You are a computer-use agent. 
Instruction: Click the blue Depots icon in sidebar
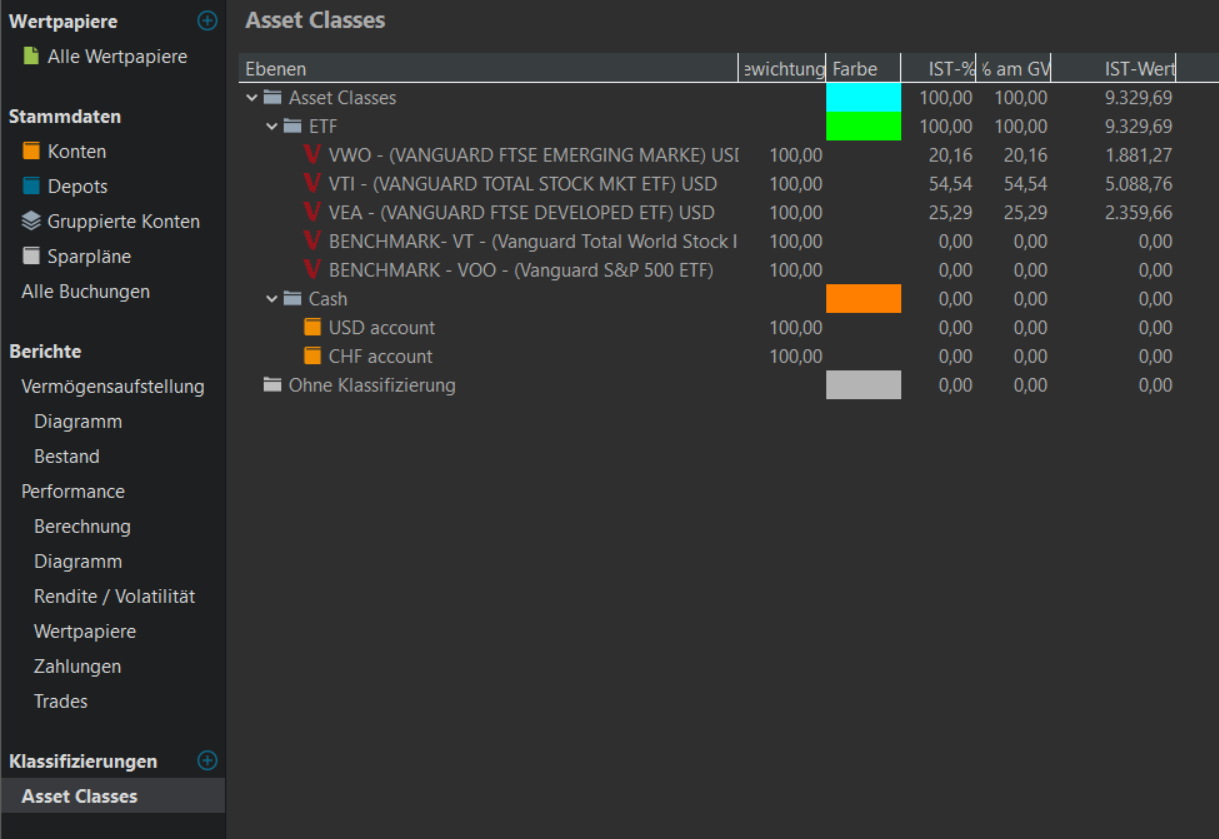31,187
